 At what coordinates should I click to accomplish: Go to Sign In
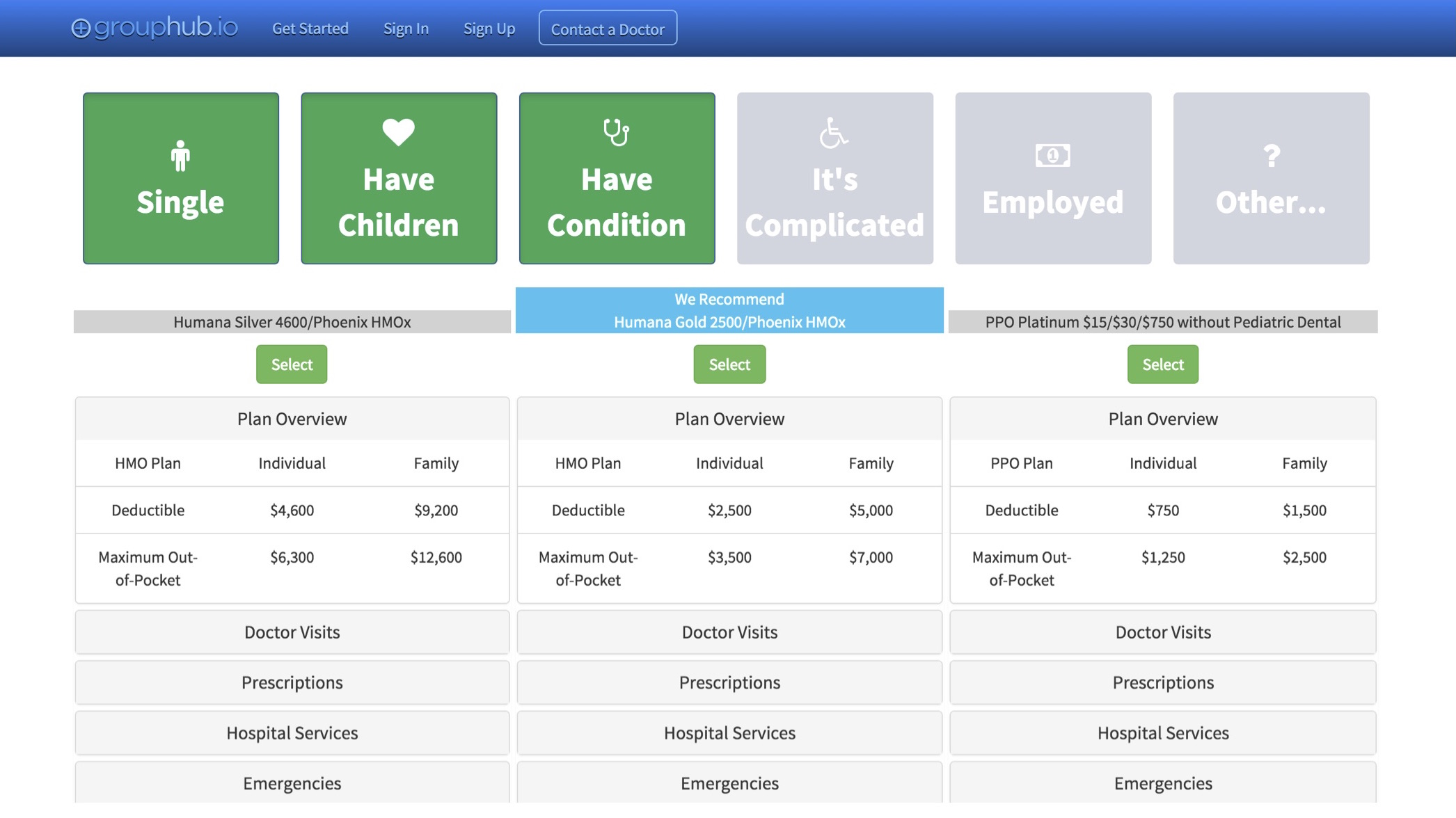[406, 29]
